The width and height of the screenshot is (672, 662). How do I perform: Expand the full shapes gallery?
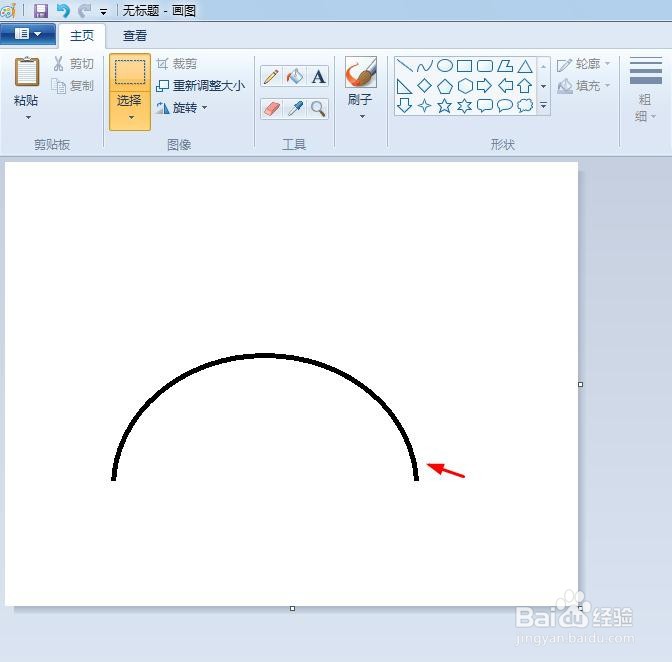click(543, 105)
